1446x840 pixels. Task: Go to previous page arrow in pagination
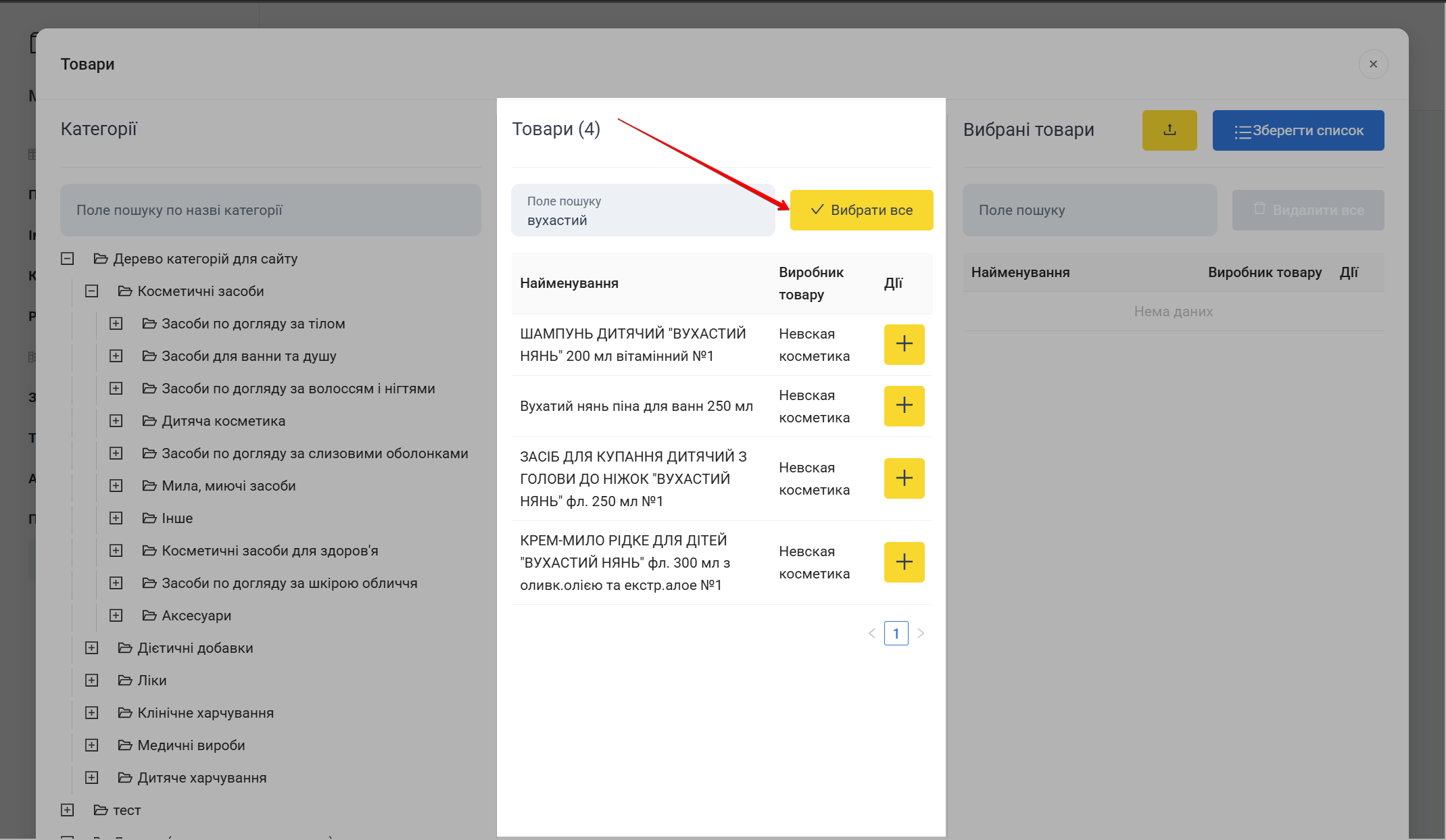[871, 633]
